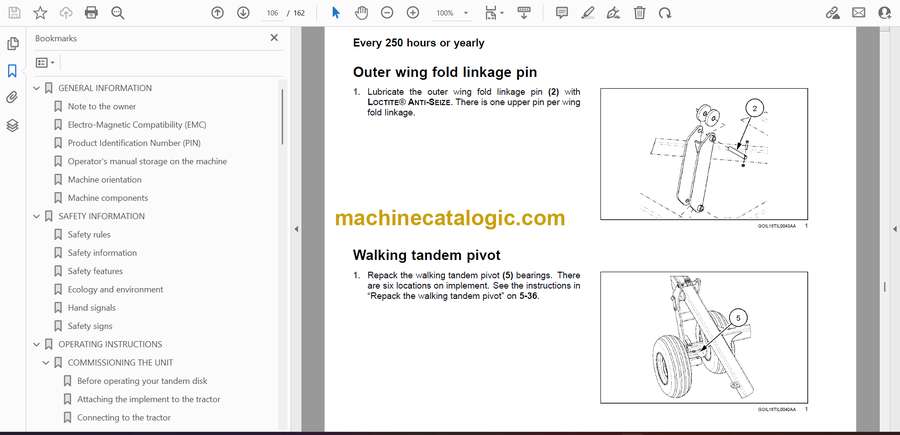This screenshot has height=435, width=900.
Task: Open Before operating your tandem disk bookmark
Action: tap(142, 381)
